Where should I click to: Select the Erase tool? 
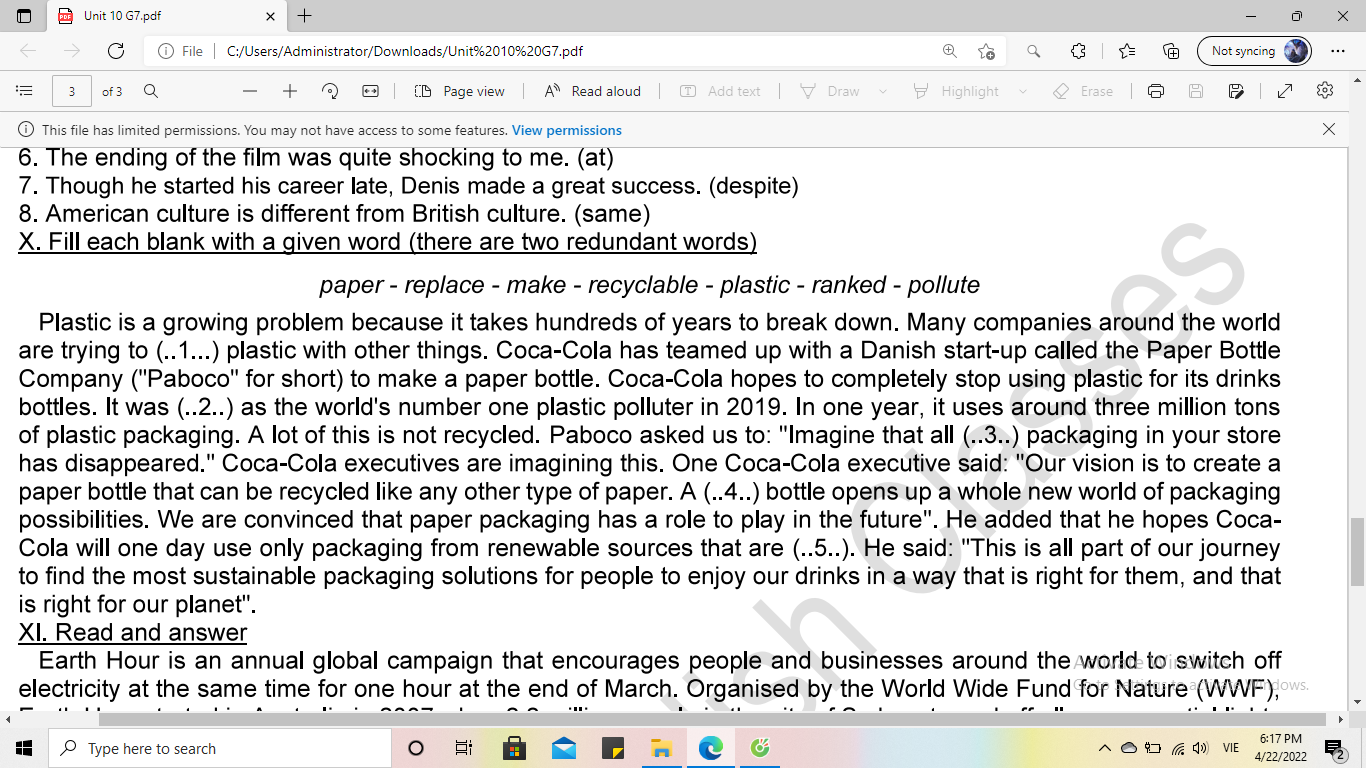pyautogui.click(x=1083, y=91)
